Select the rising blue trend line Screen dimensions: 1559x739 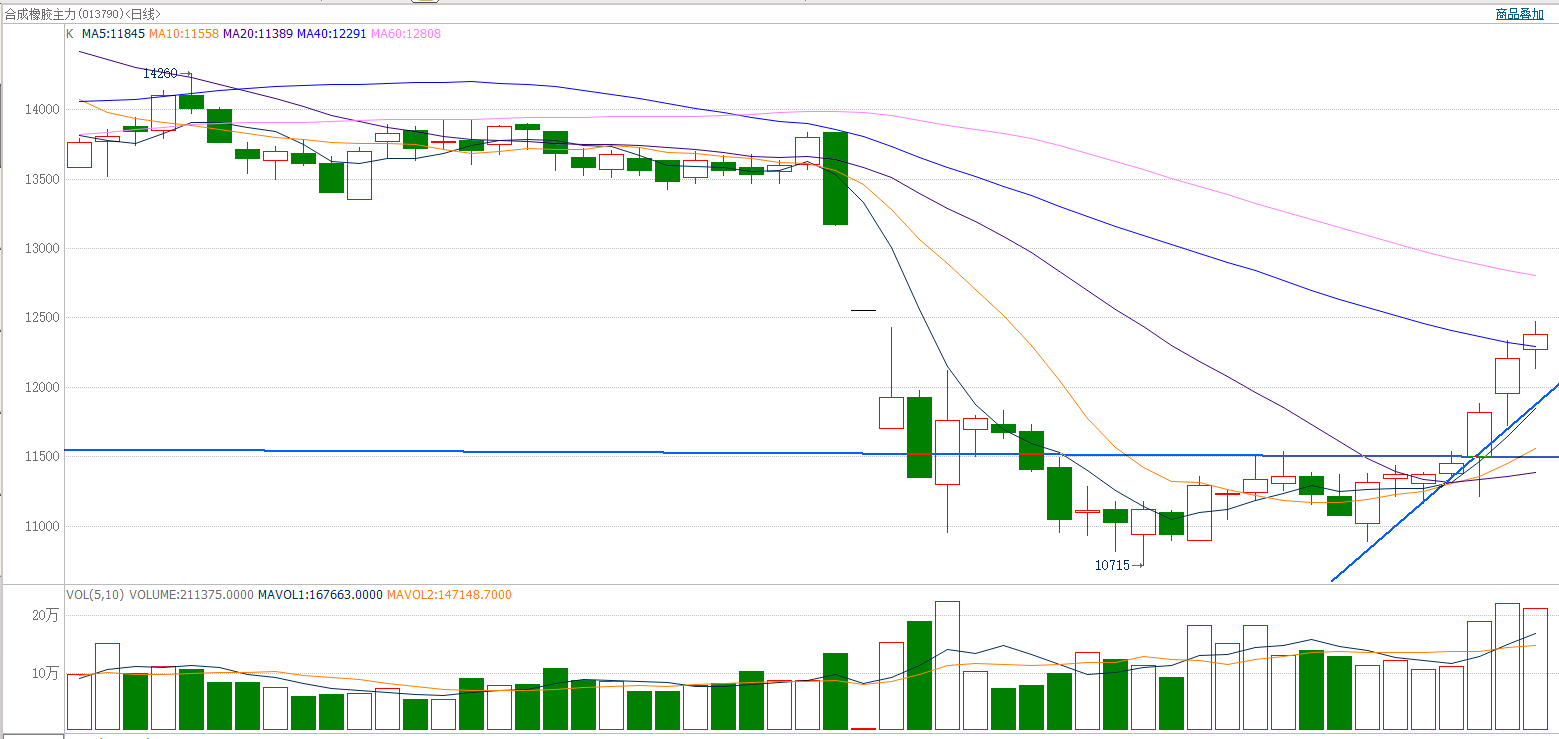(x=1445, y=482)
